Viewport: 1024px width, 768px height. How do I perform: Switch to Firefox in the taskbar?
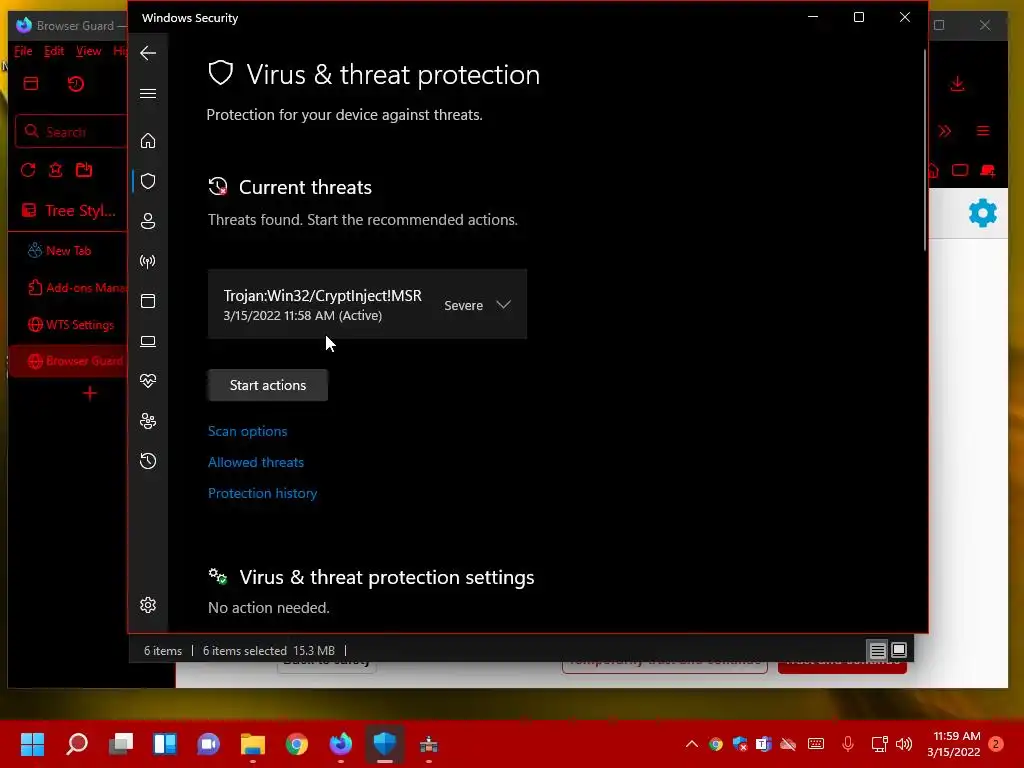pos(340,744)
